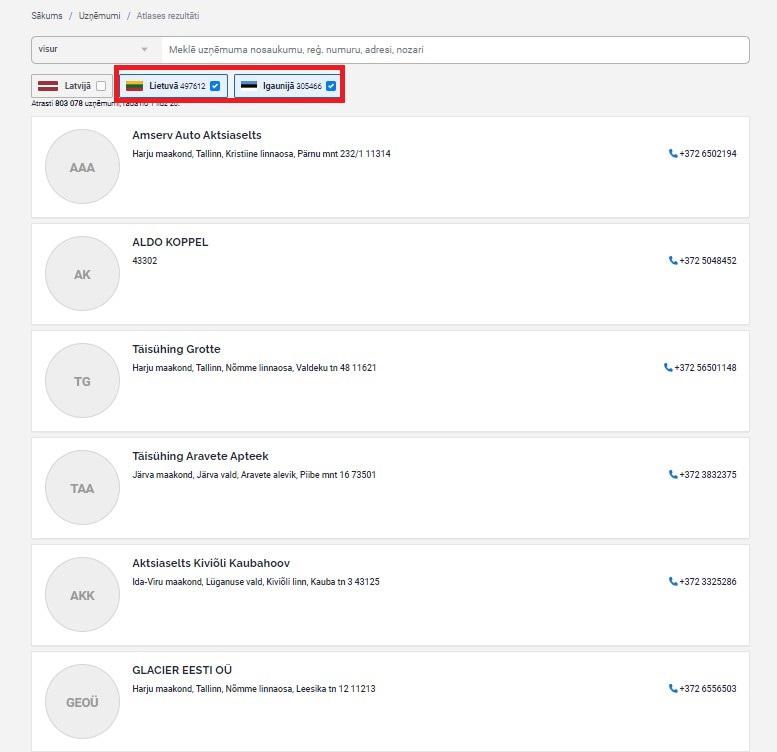This screenshot has width=777, height=752.
Task: Open Täisühing Grotte company page
Action: (x=176, y=349)
